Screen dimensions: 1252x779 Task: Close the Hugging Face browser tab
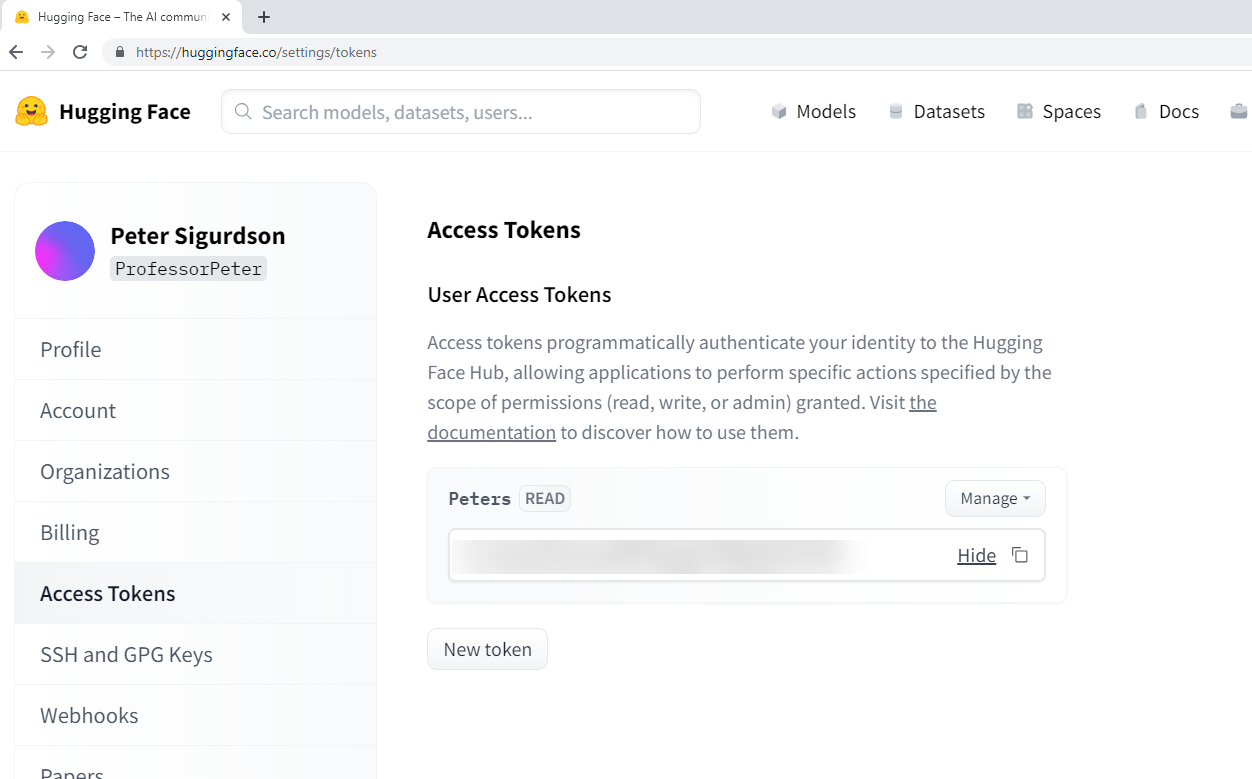click(227, 17)
